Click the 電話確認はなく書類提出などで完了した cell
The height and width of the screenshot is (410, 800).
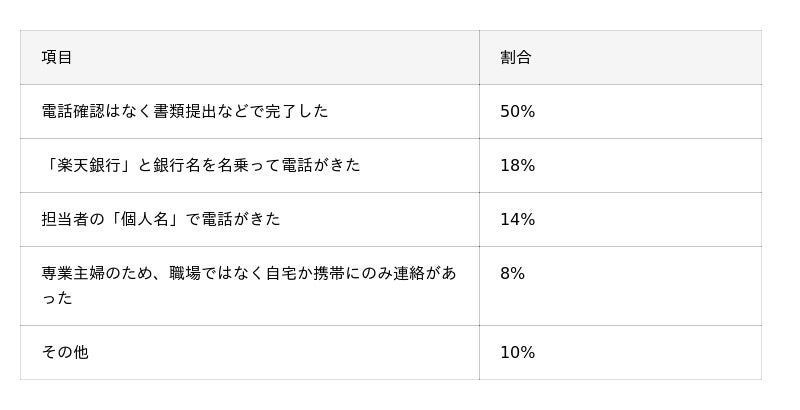coord(185,111)
